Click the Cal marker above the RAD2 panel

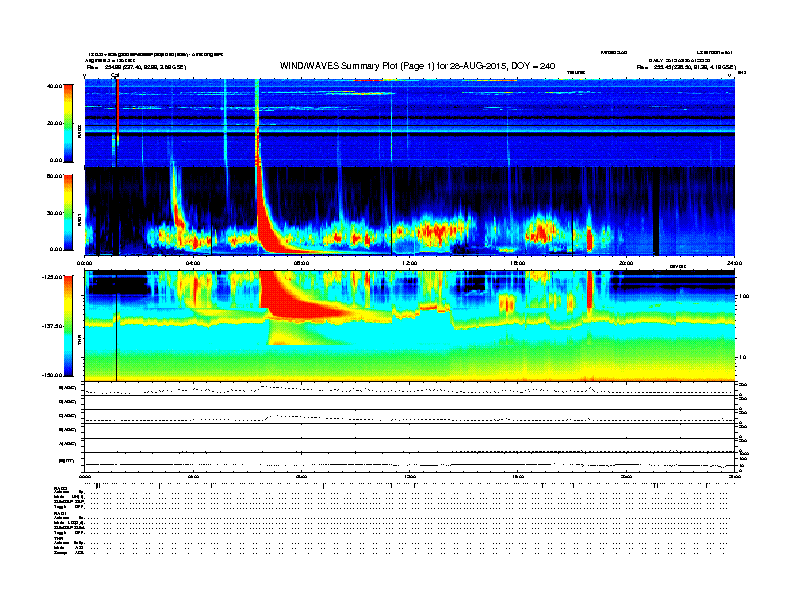click(115, 75)
